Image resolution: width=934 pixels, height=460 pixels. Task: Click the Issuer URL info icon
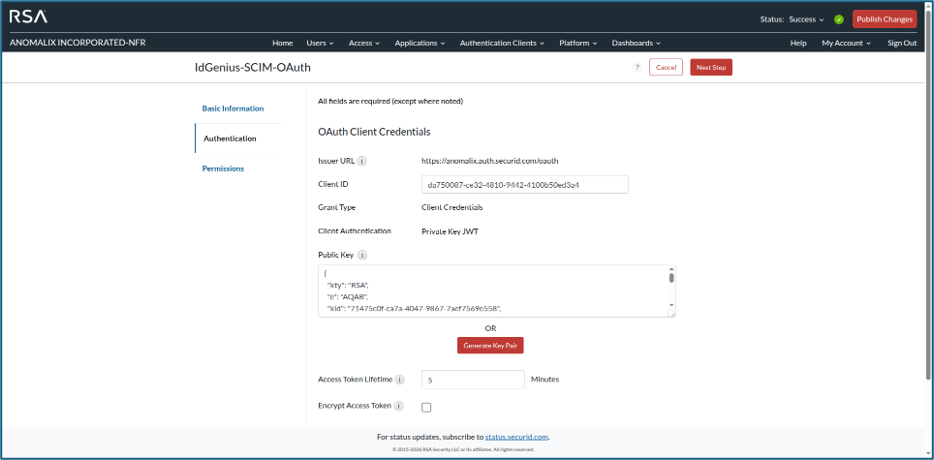click(362, 161)
